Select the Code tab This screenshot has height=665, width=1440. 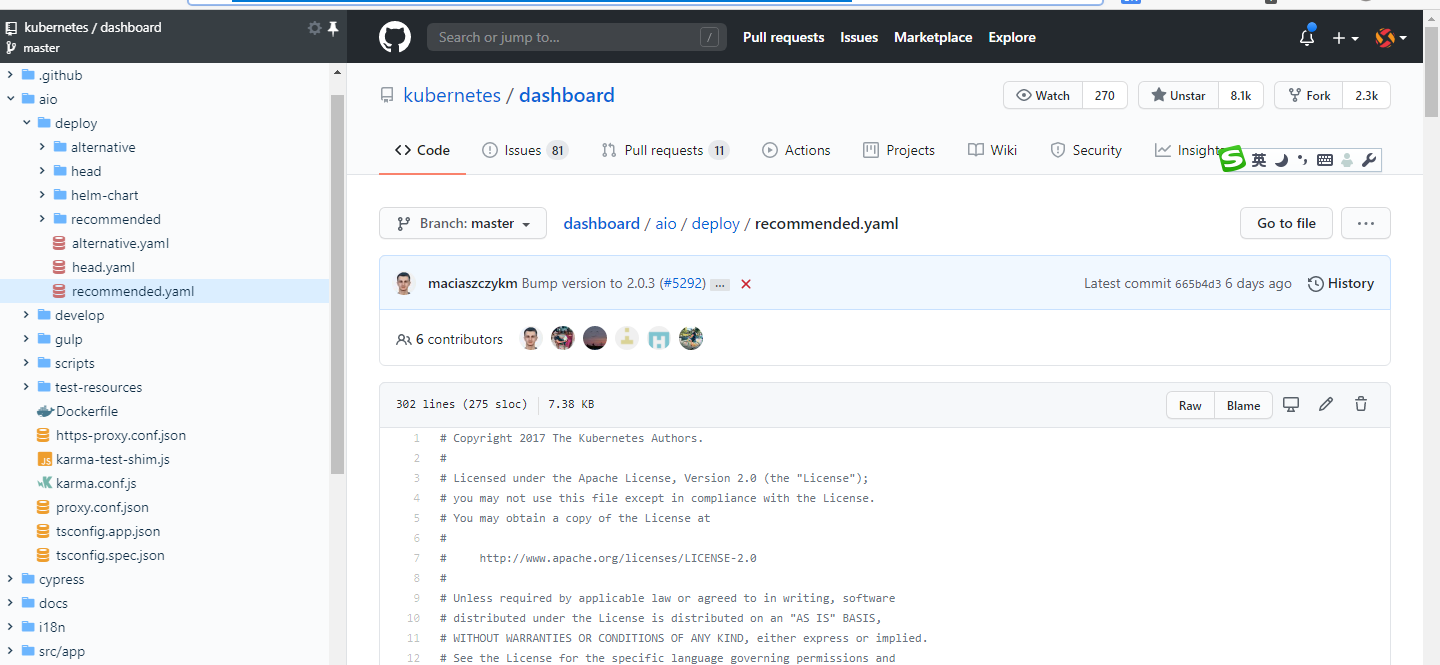click(422, 150)
